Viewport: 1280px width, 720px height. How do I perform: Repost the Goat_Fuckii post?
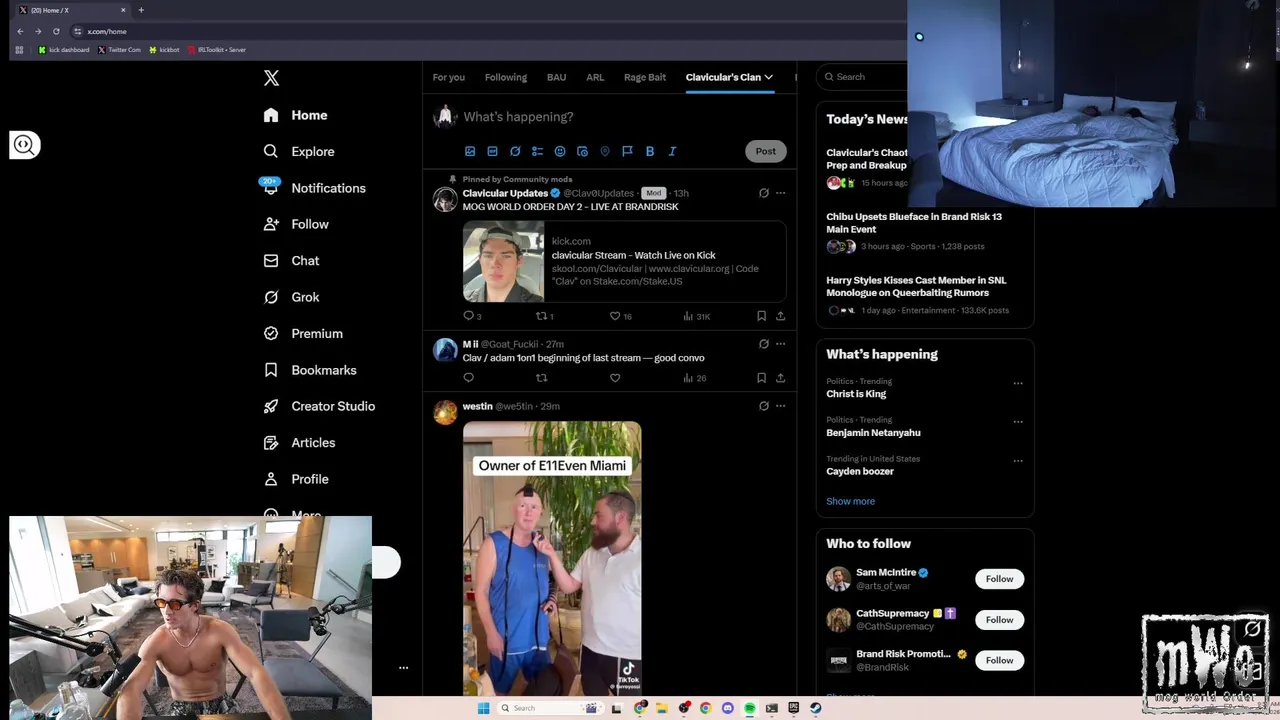pyautogui.click(x=541, y=378)
